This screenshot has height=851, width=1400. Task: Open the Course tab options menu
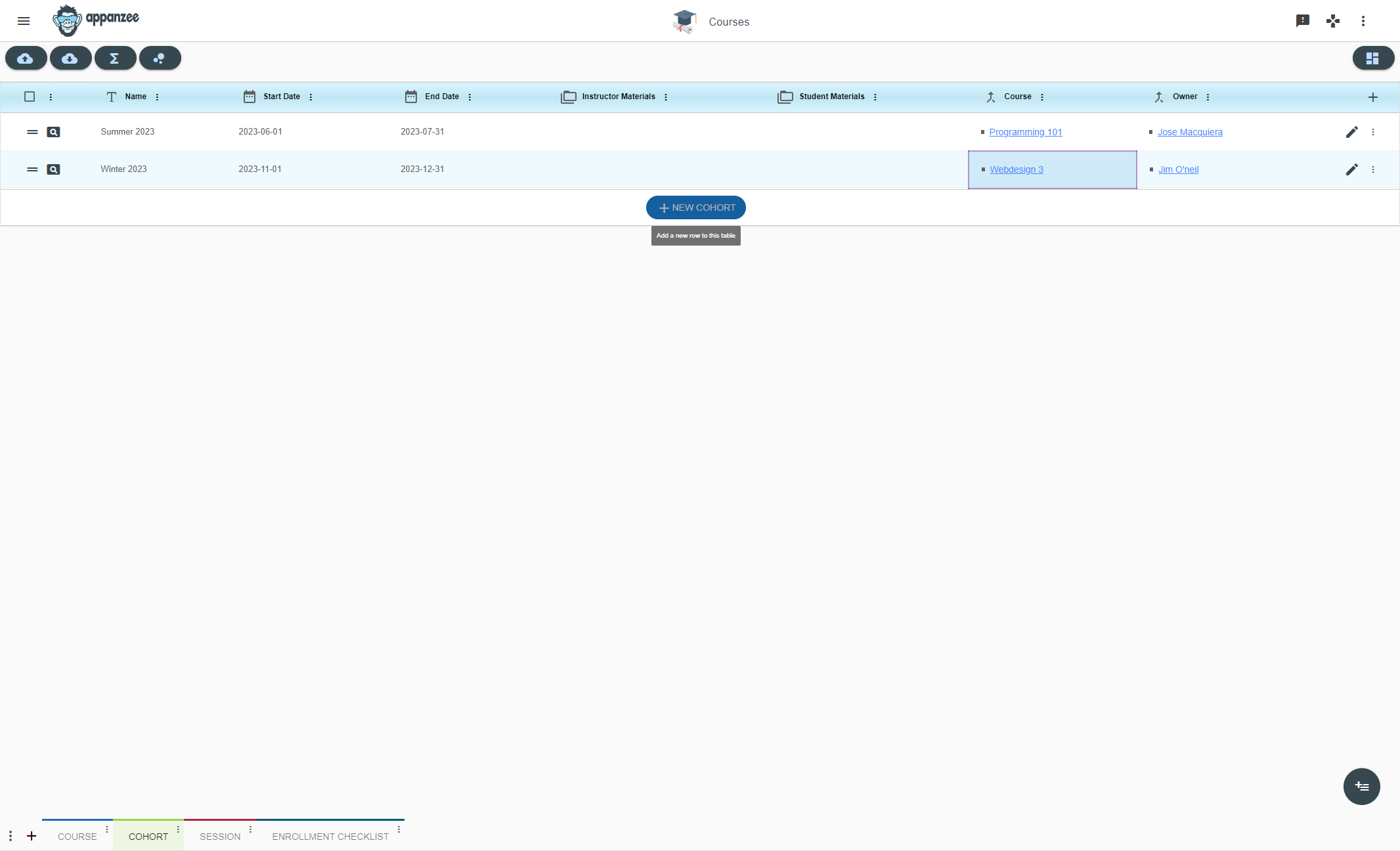coord(107,830)
